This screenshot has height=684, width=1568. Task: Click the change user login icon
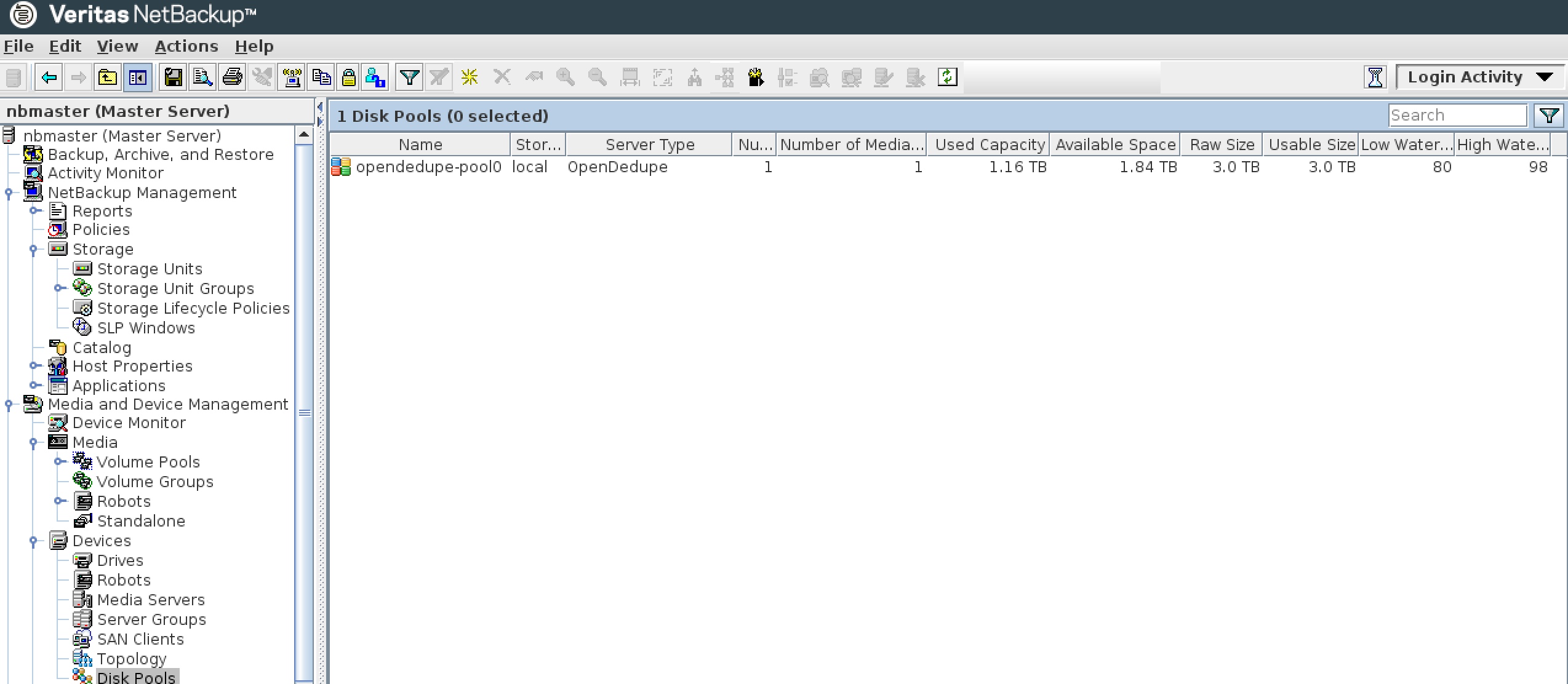pyautogui.click(x=376, y=77)
